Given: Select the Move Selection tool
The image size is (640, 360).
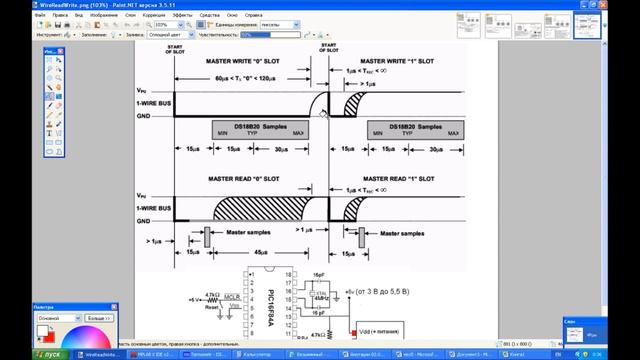Looking at the screenshot, I should click(x=59, y=69).
